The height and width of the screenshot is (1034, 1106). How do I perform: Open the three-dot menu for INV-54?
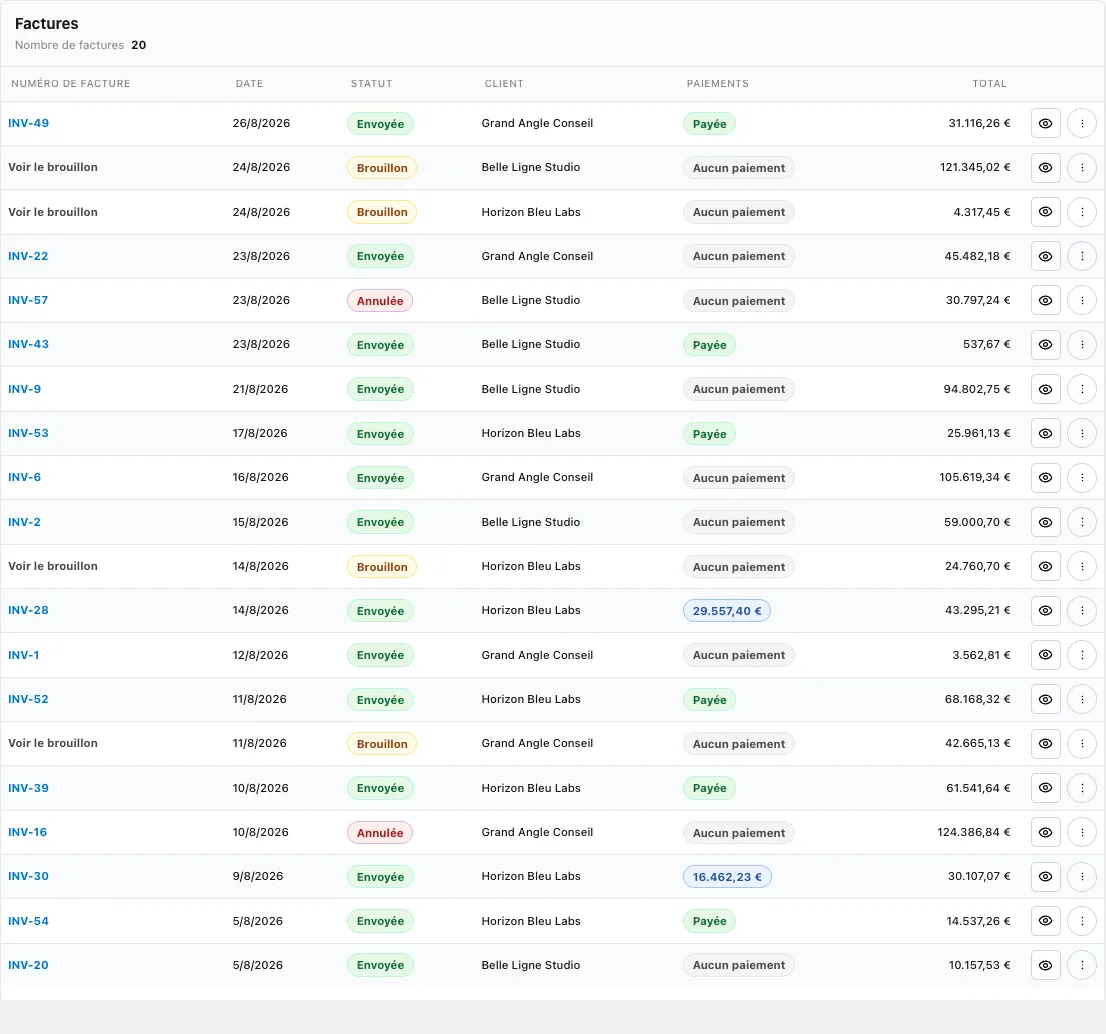click(x=1082, y=921)
